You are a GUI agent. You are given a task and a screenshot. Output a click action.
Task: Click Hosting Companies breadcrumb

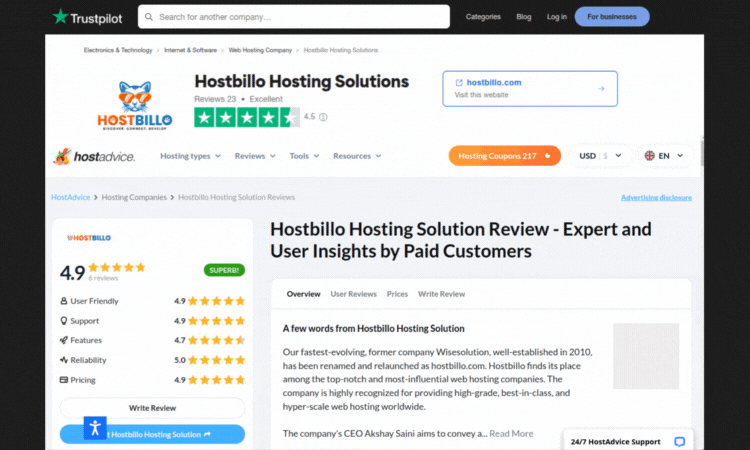[x=134, y=197]
